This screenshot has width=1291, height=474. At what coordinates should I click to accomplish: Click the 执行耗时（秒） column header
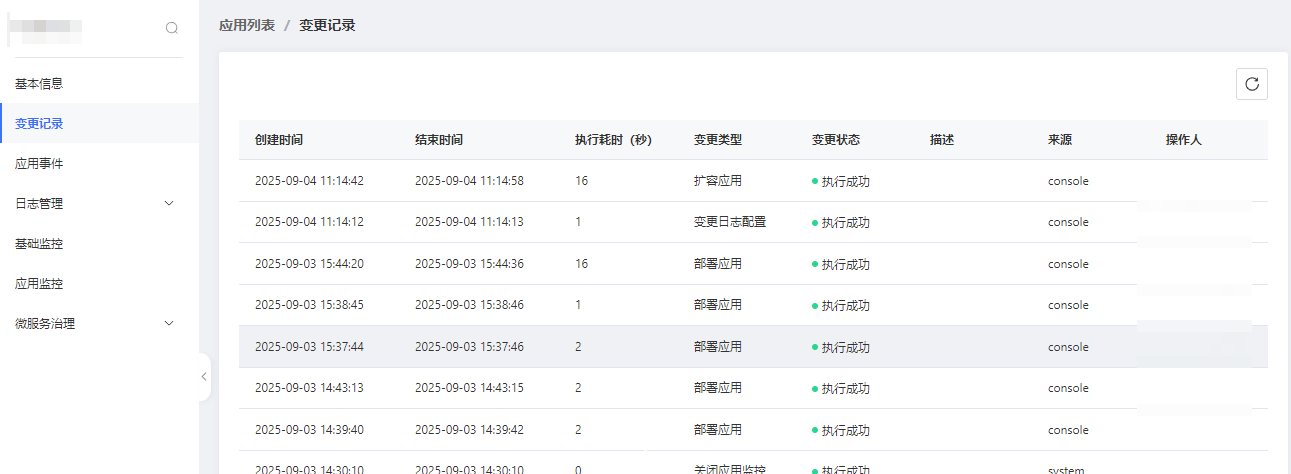pos(613,140)
